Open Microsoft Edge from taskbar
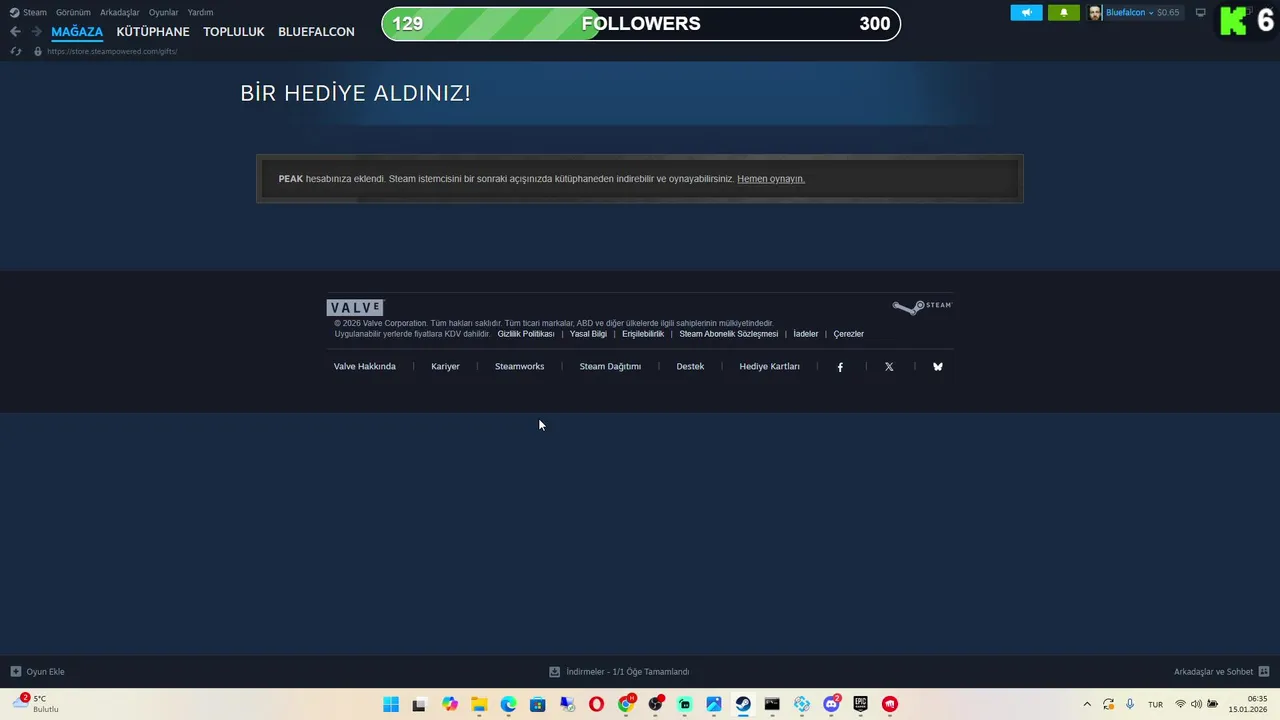 click(x=508, y=704)
